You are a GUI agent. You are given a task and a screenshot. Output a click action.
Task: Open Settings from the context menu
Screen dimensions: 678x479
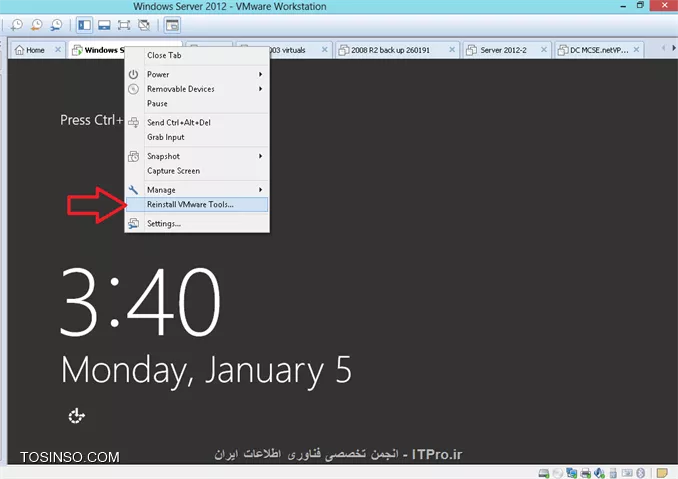197,224
